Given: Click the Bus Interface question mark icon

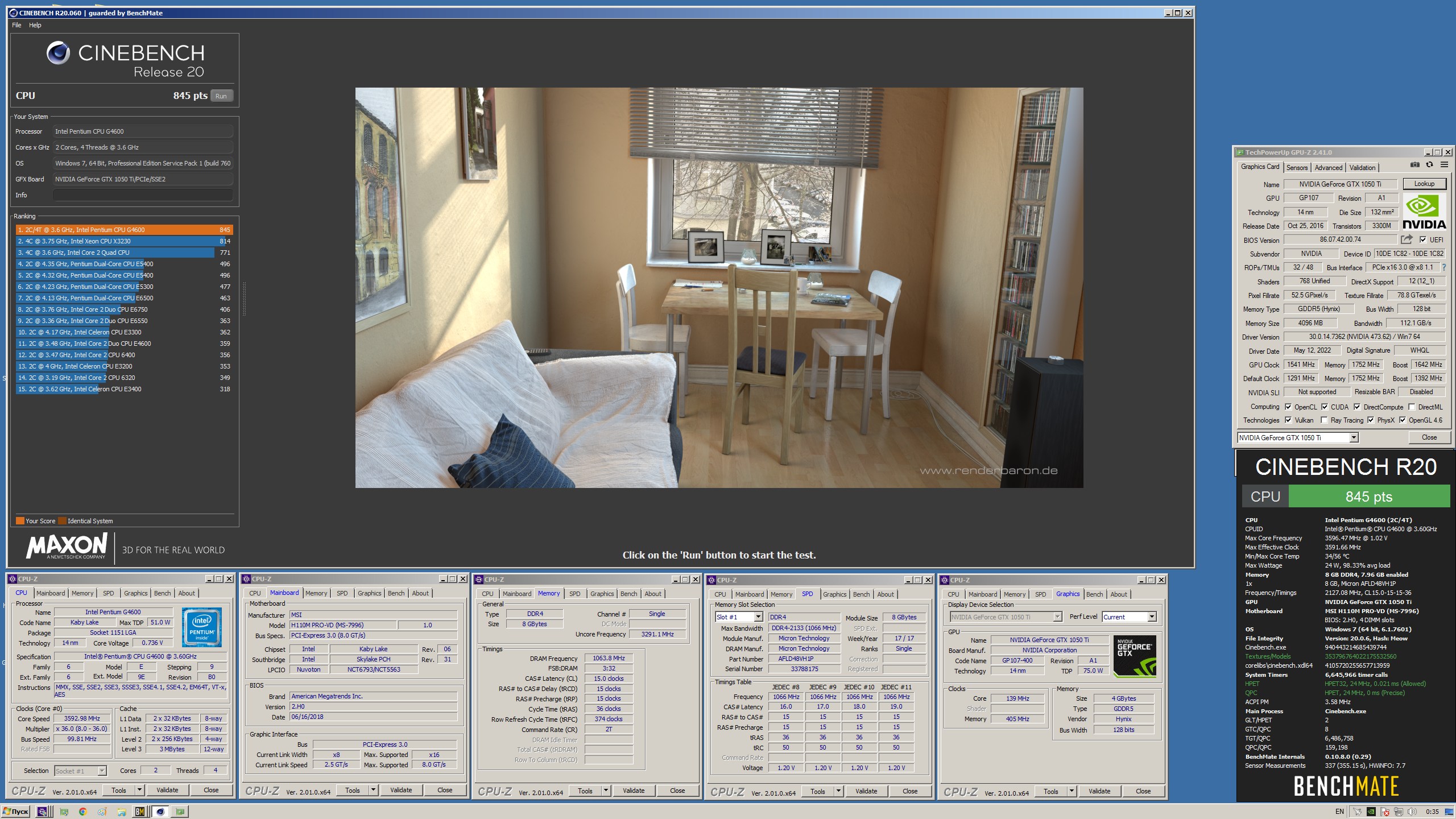Looking at the screenshot, I should click(1443, 267).
